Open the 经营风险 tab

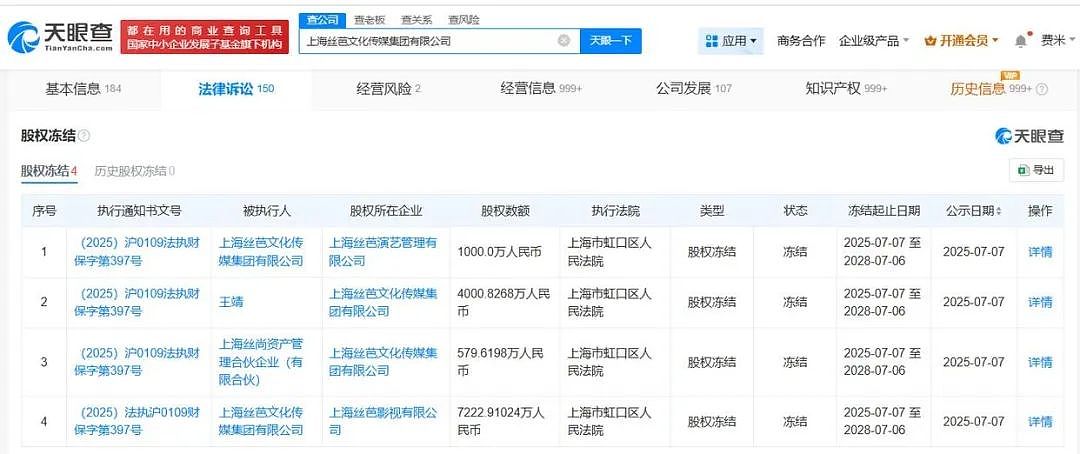point(388,89)
